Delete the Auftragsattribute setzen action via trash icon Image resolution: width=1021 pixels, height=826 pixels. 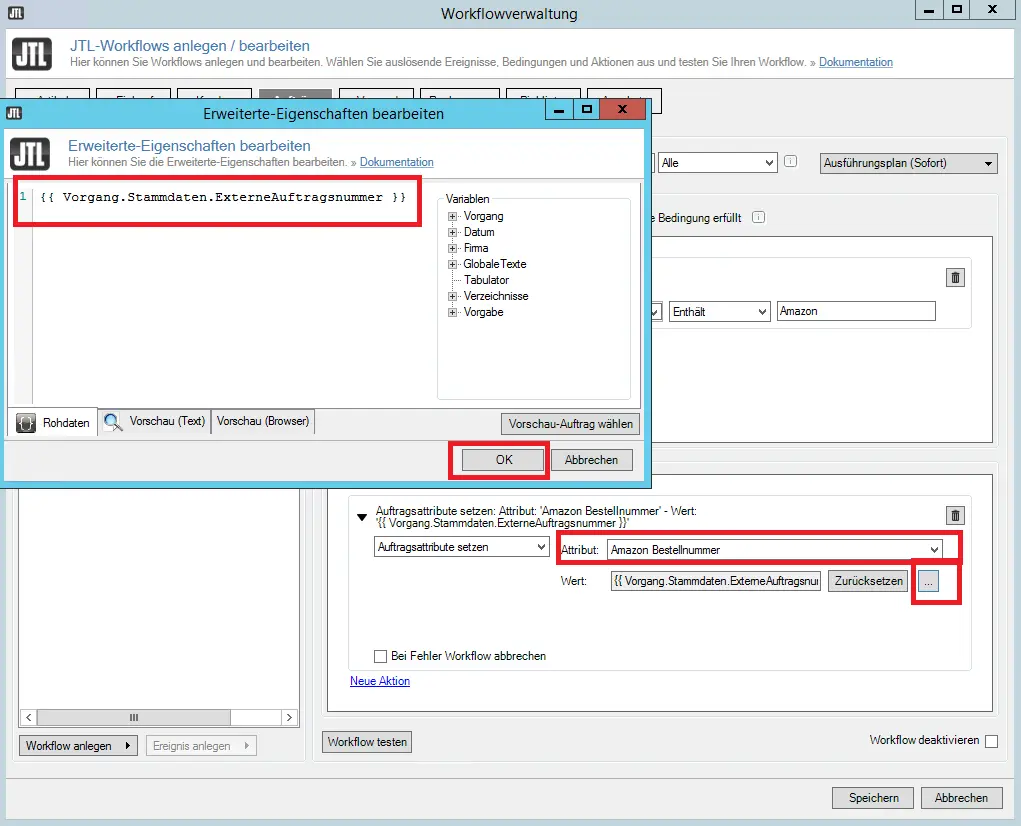pyautogui.click(x=955, y=516)
